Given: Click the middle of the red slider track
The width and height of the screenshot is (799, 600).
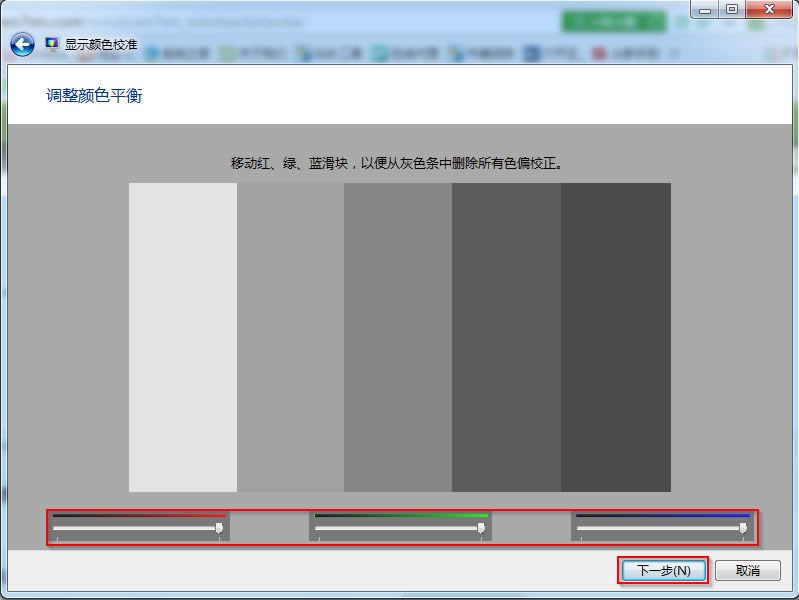Looking at the screenshot, I should tap(136, 528).
